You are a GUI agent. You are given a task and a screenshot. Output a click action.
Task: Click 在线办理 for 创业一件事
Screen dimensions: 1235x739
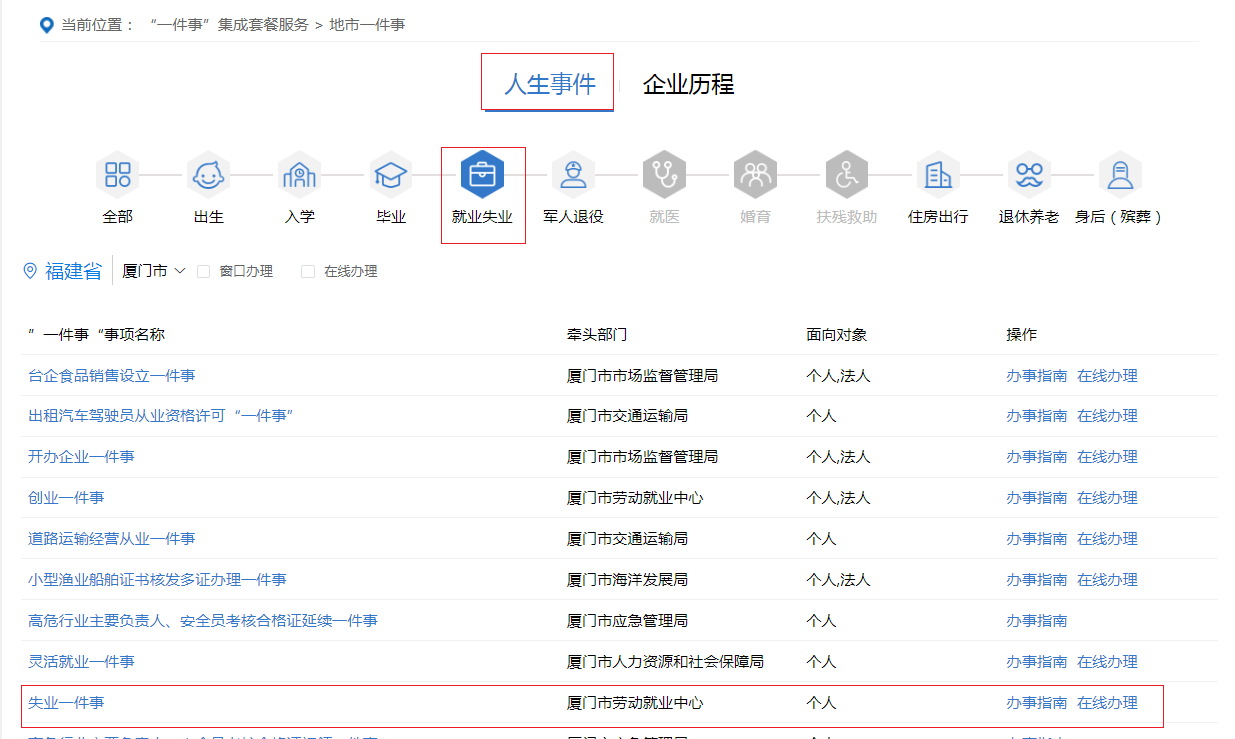click(1107, 498)
